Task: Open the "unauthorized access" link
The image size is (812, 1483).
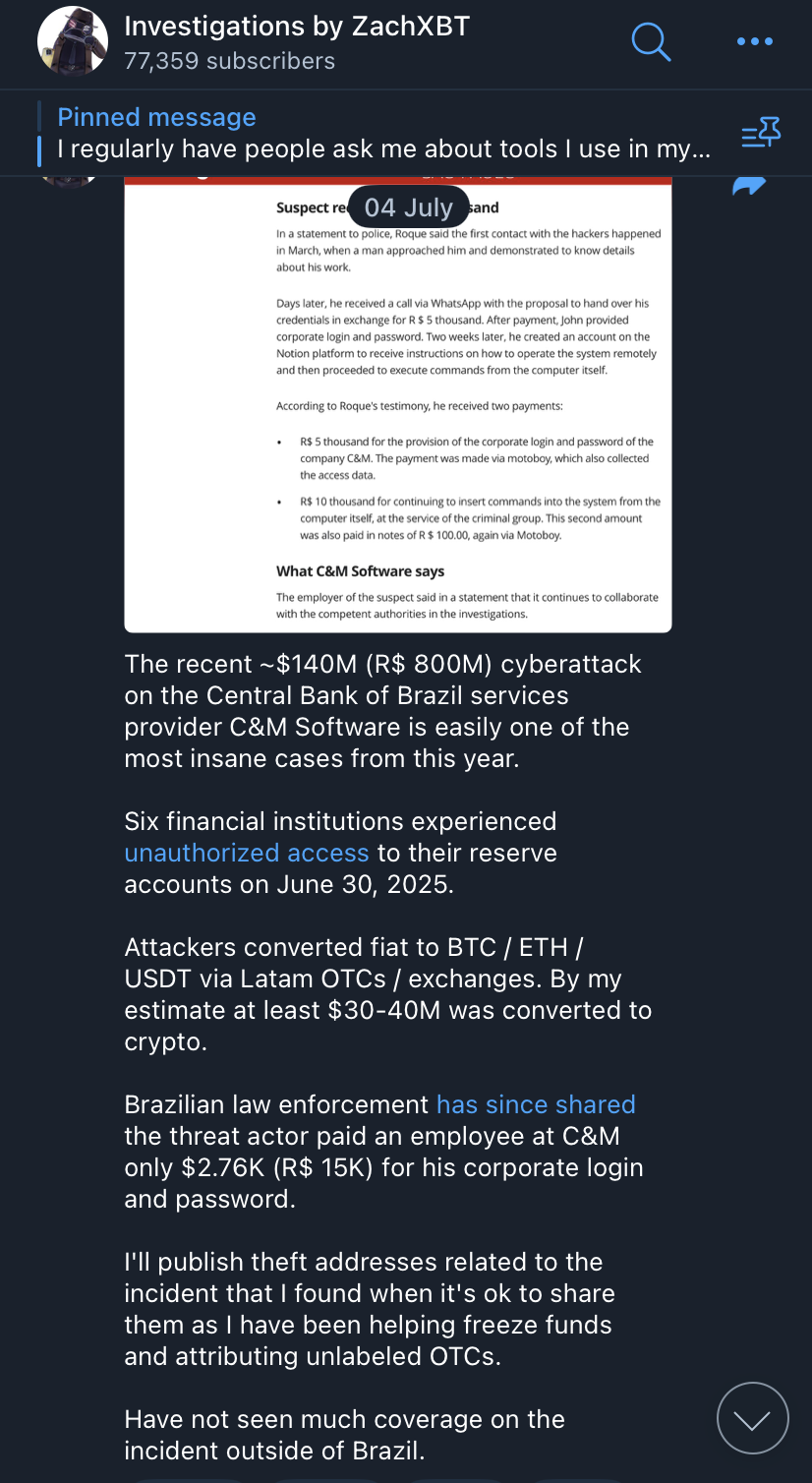Action: tap(246, 853)
